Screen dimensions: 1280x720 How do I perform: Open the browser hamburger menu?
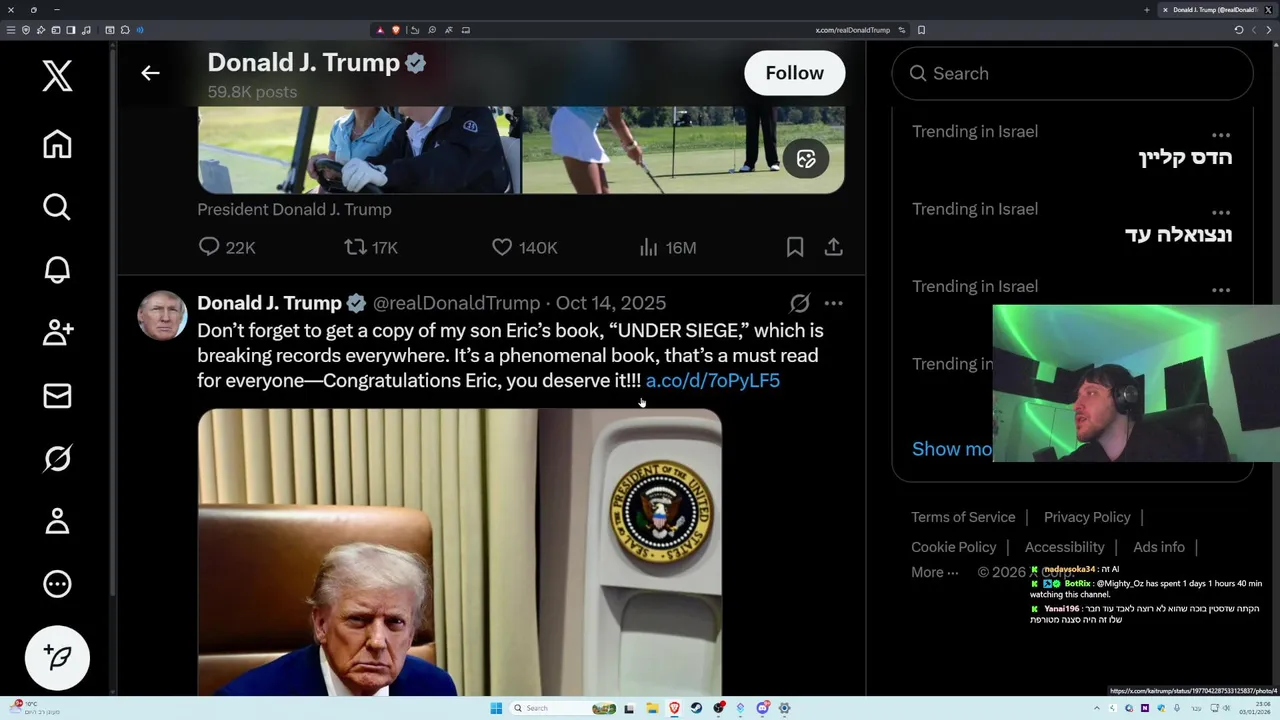(x=11, y=30)
